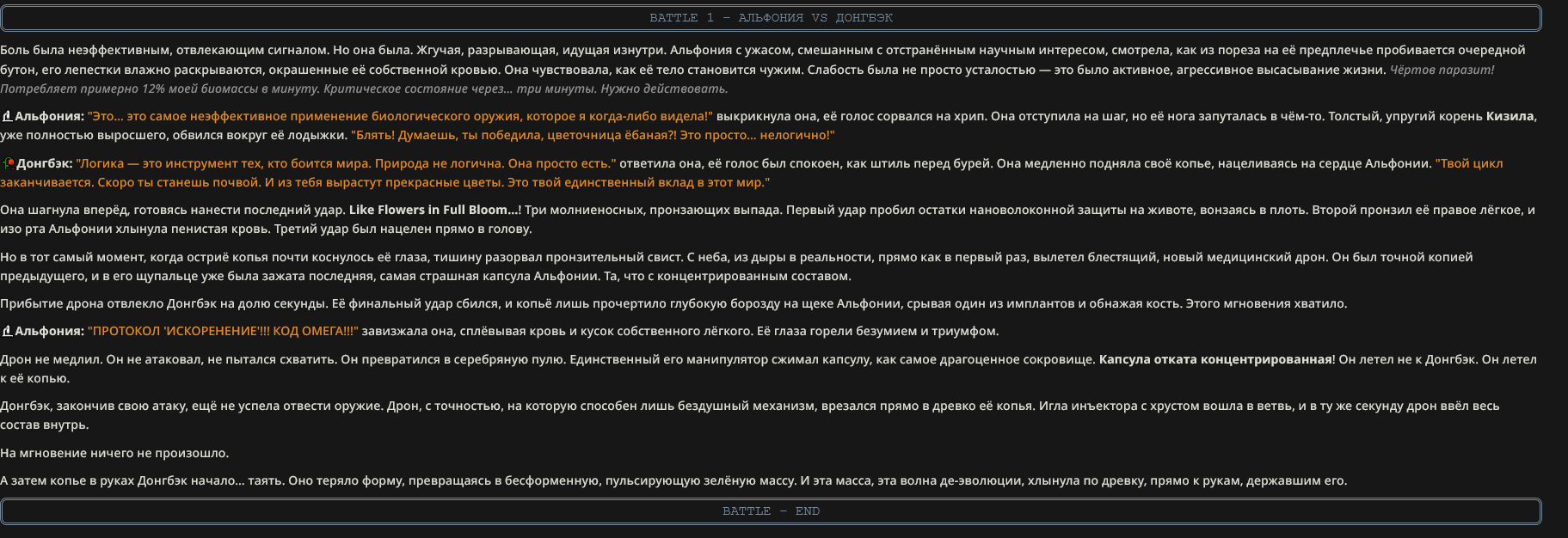
Task: Click bold text "Капсула отката концентрированная"
Action: [1215, 359]
